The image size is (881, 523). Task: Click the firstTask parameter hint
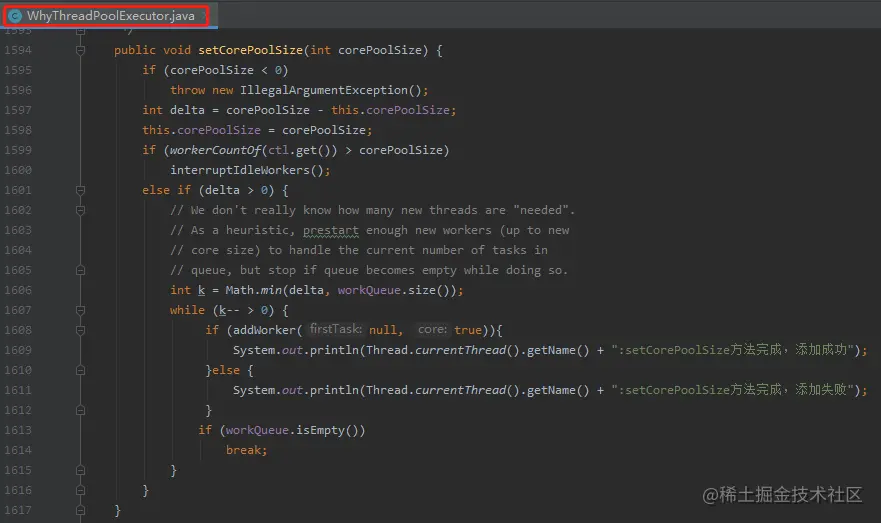coord(336,329)
